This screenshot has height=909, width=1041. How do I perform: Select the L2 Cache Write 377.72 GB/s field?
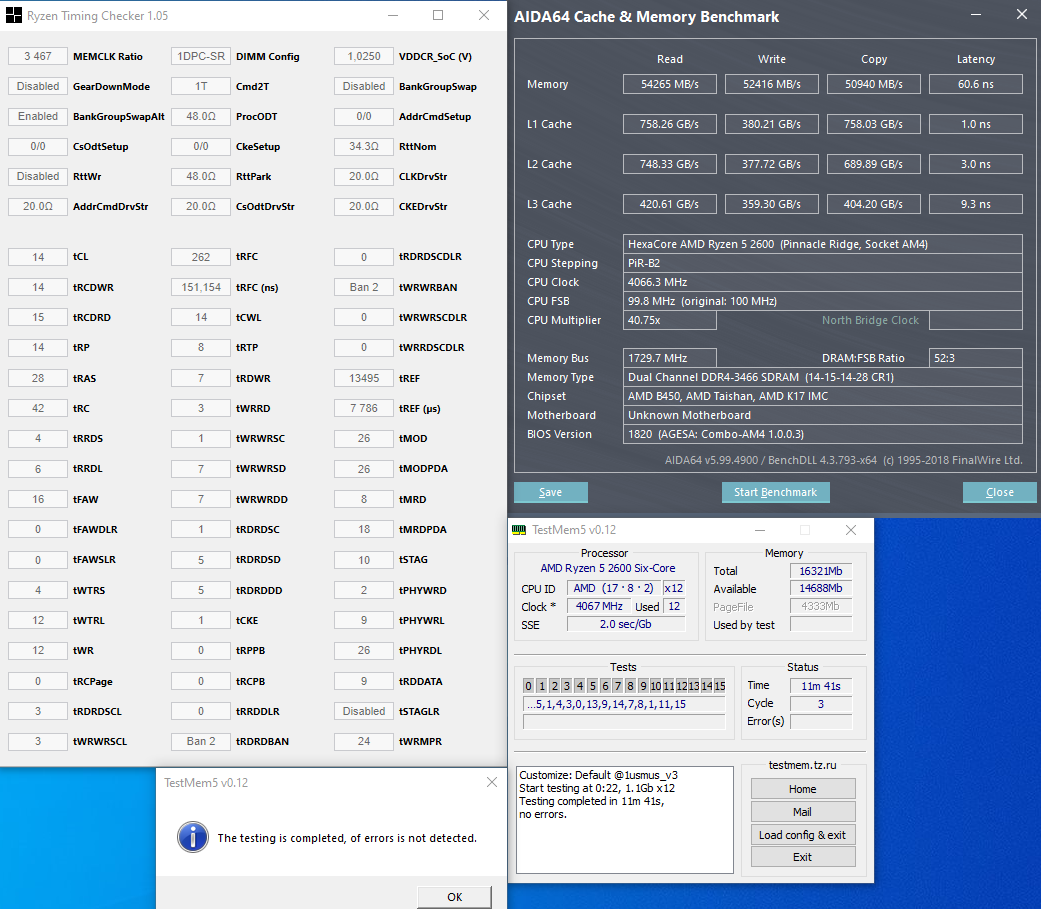coord(772,164)
